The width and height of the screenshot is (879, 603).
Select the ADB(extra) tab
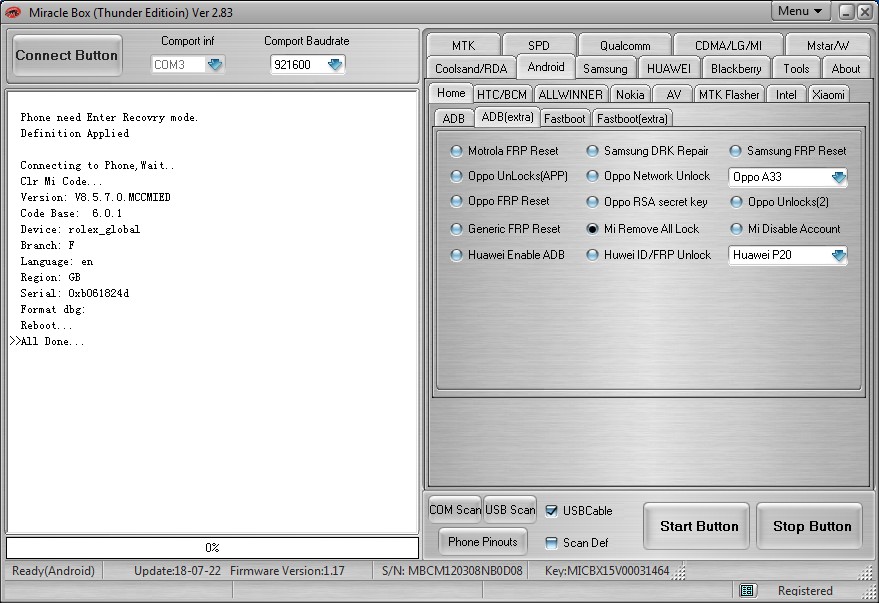[507, 117]
